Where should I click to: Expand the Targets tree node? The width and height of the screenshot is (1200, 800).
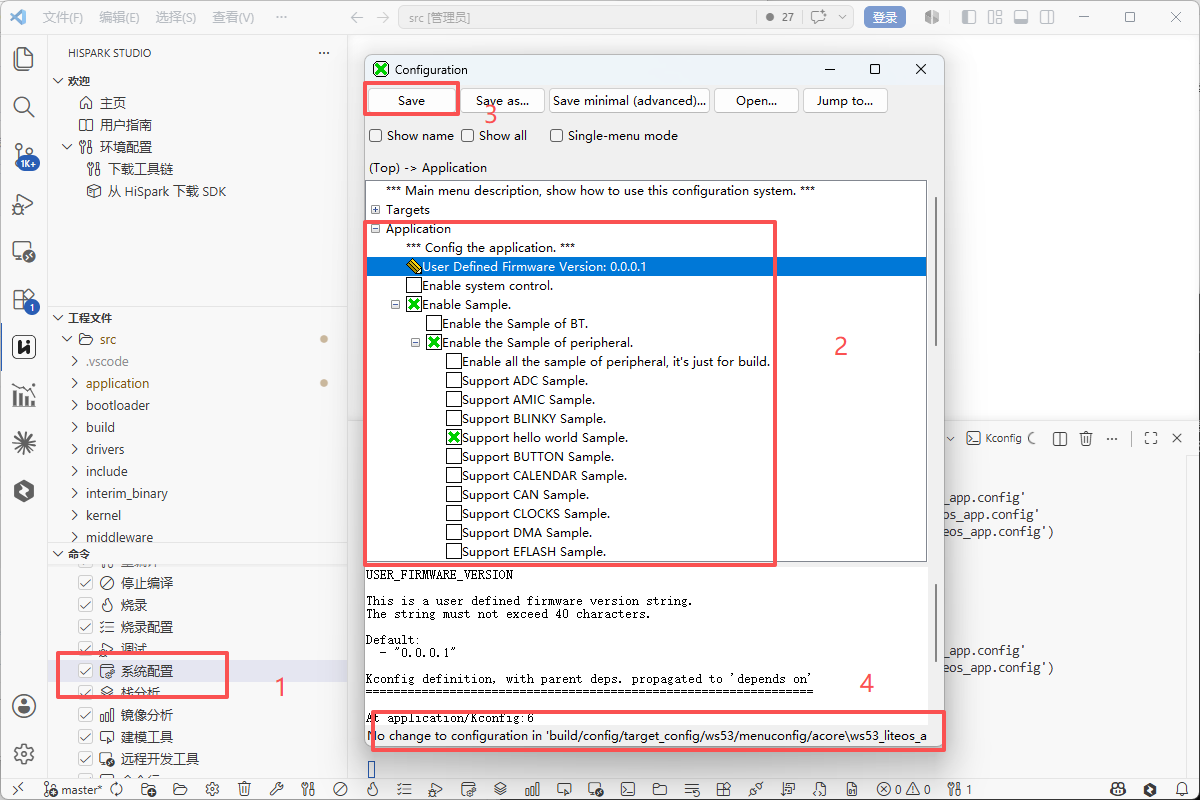[375, 210]
